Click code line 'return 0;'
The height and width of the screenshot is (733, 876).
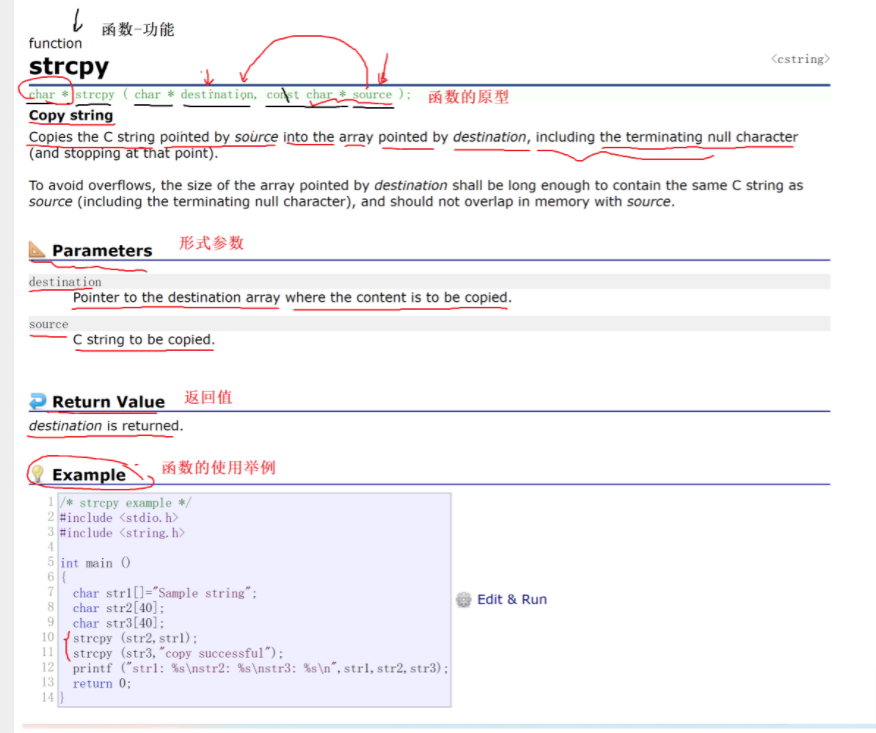(102, 683)
